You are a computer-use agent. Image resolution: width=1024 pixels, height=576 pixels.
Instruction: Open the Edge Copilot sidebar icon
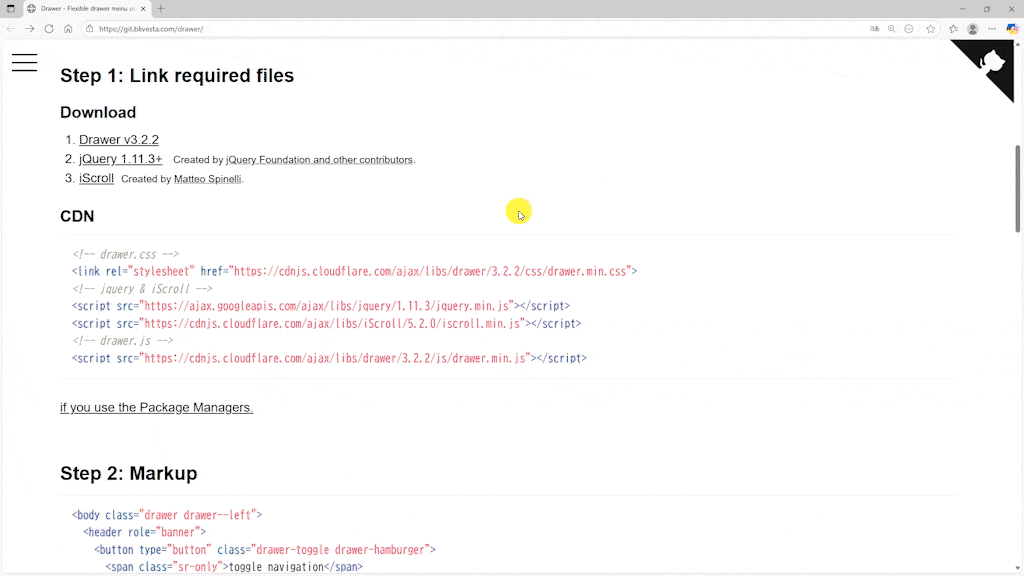click(x=1012, y=29)
